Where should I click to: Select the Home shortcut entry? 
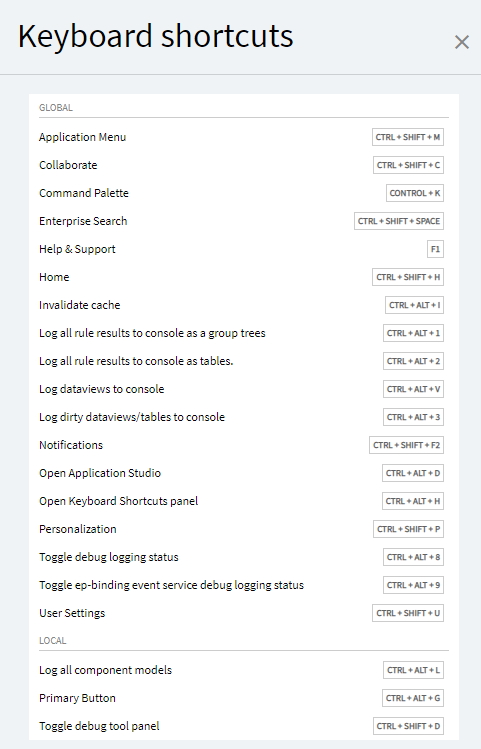click(x=244, y=277)
